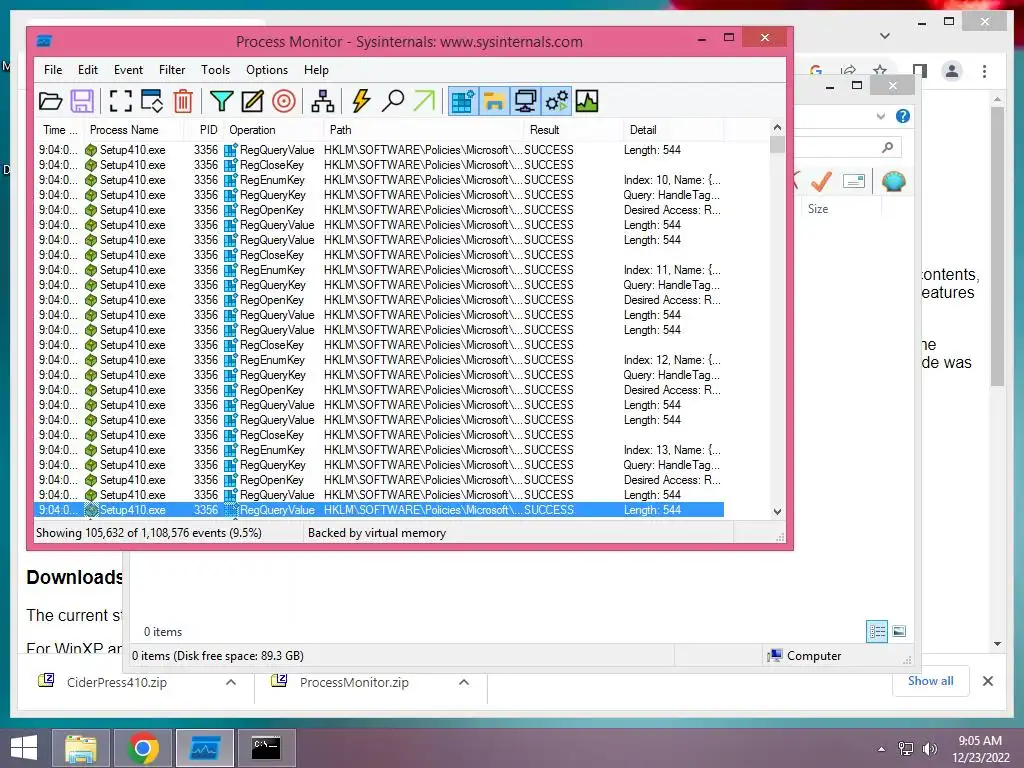The width and height of the screenshot is (1024, 768).
Task: Open the Edit menu in Process Monitor
Action: [88, 70]
